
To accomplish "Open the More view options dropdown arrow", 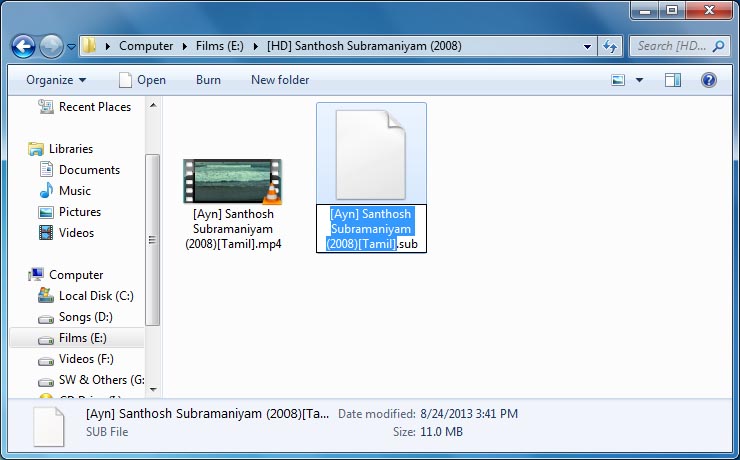I will pyautogui.click(x=639, y=80).
